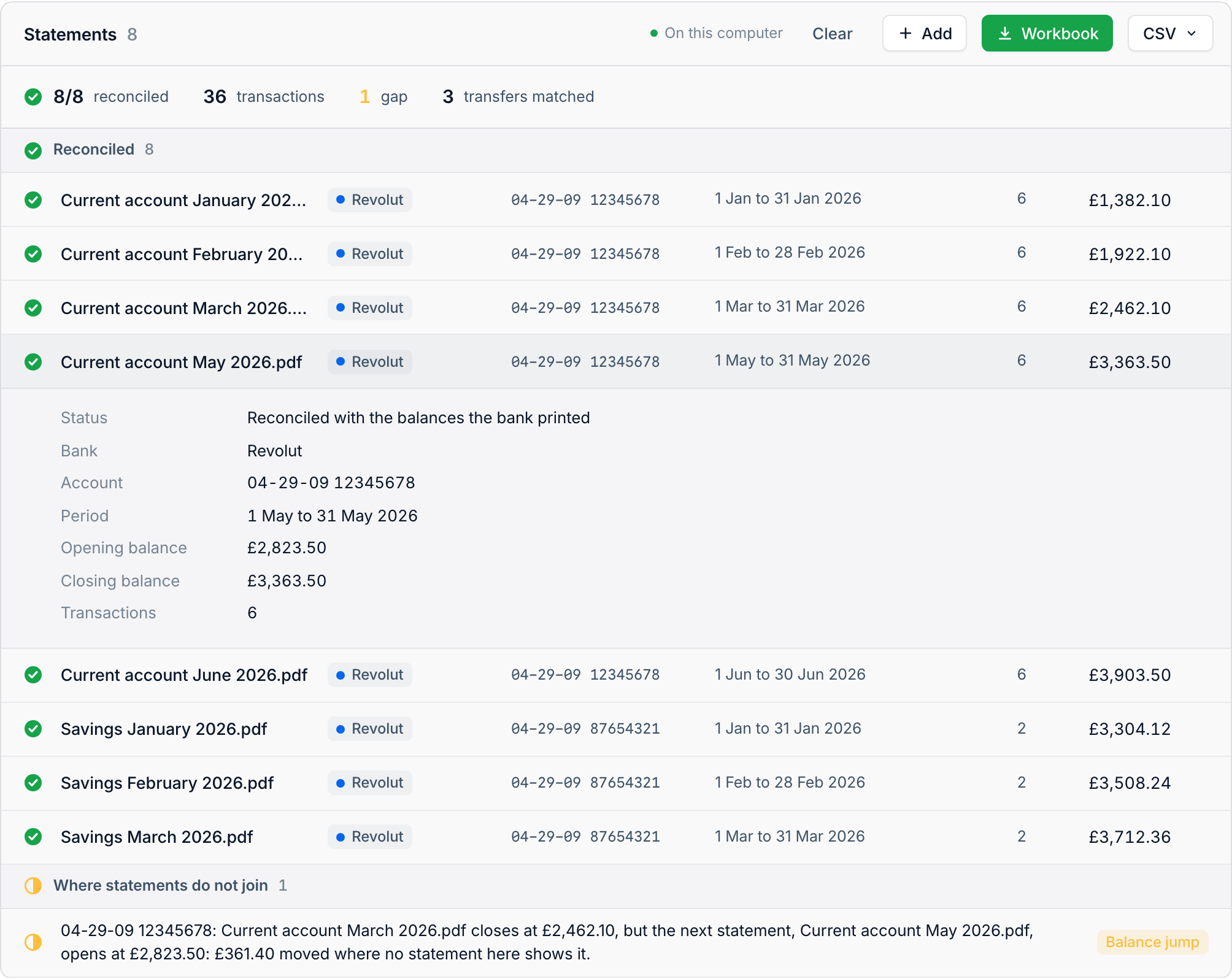1232x979 pixels.
Task: Click the Status text Reconciled with the balances
Action: point(418,418)
